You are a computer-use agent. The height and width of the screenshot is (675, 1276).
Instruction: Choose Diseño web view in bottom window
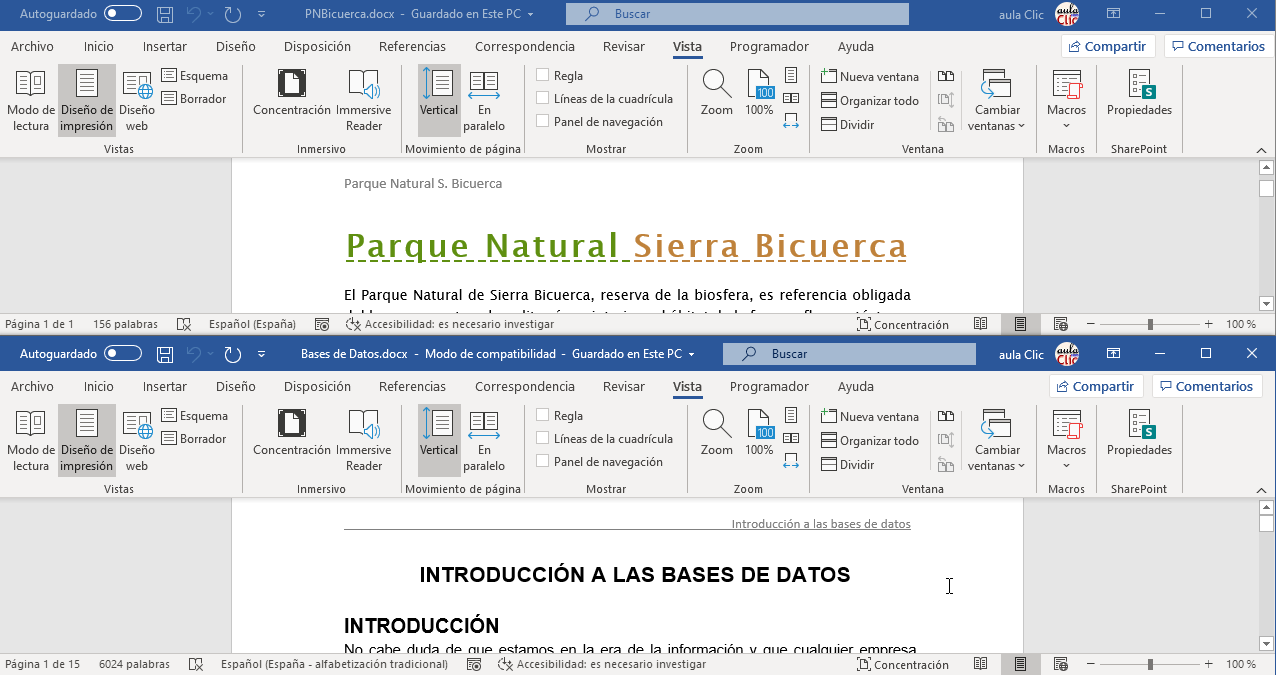137,440
